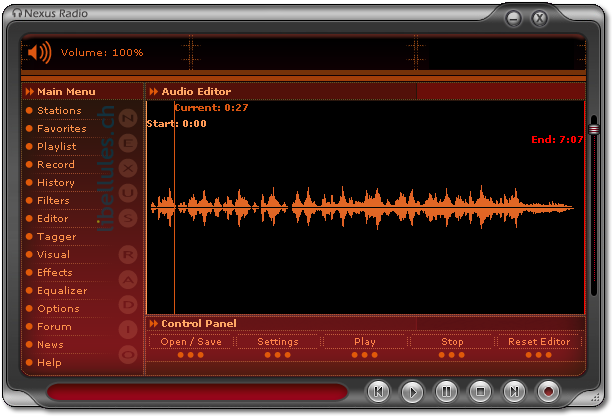Open Options in the main menu
The image size is (612, 416).
tap(59, 308)
